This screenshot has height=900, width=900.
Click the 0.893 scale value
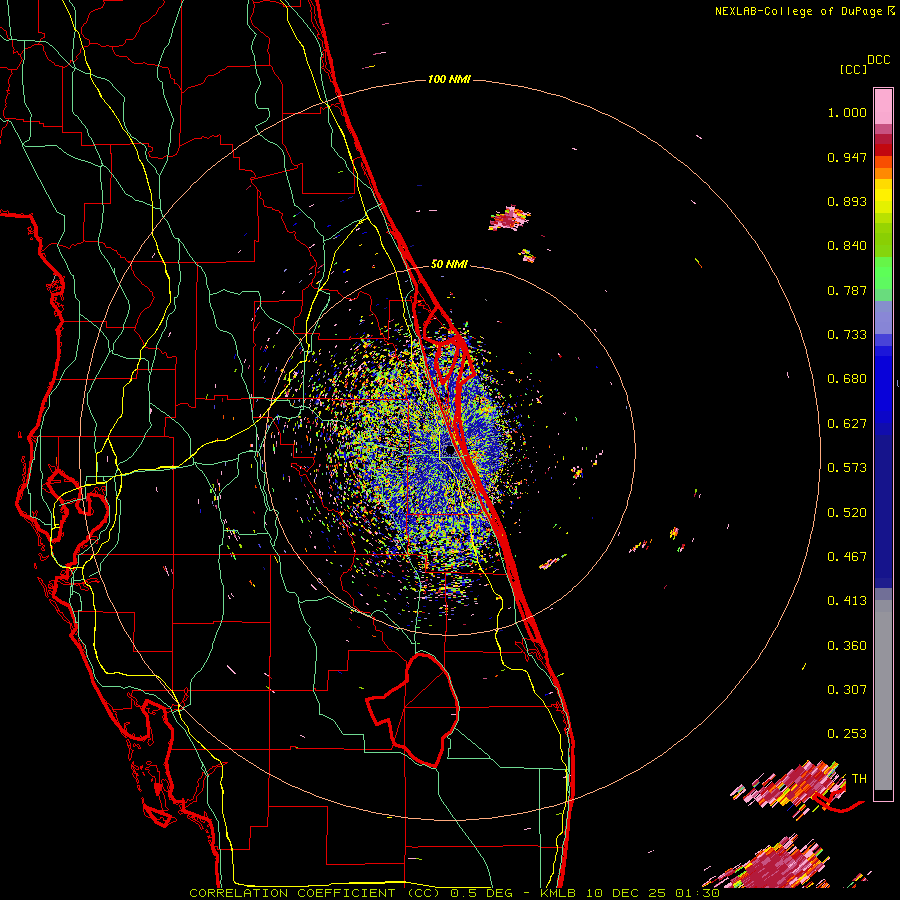[x=847, y=201]
